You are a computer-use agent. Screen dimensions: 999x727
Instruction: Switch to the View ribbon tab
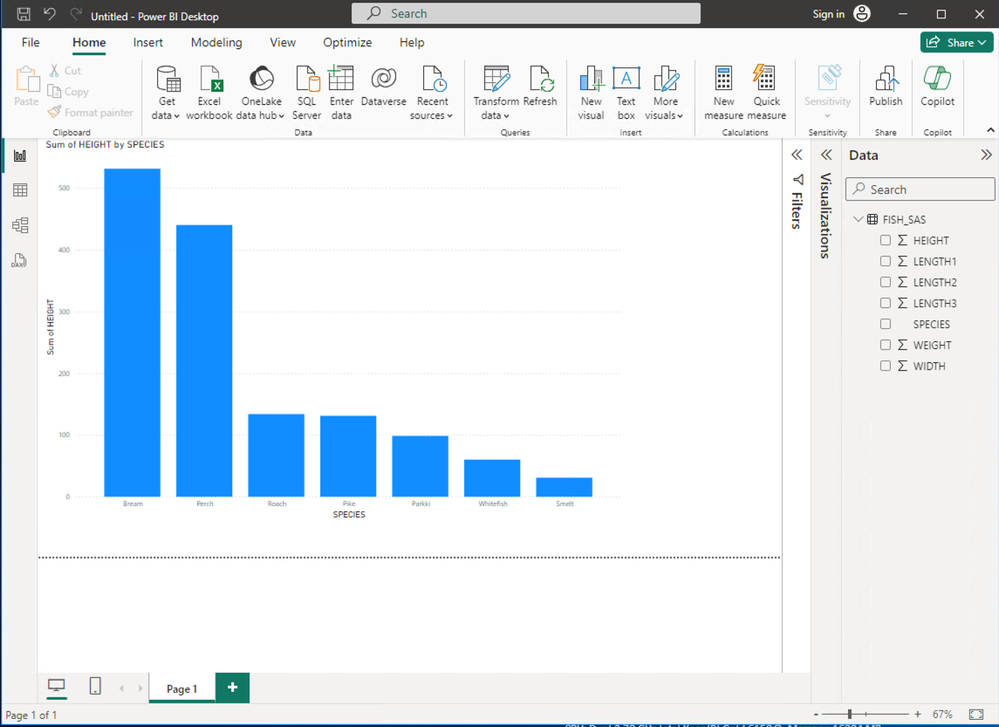tap(282, 42)
